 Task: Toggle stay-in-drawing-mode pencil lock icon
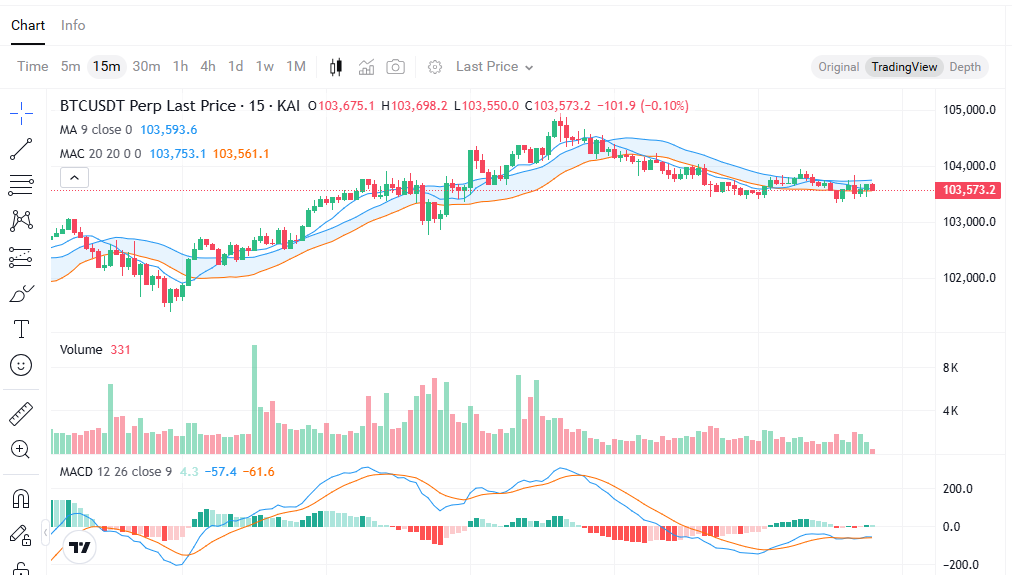21,535
